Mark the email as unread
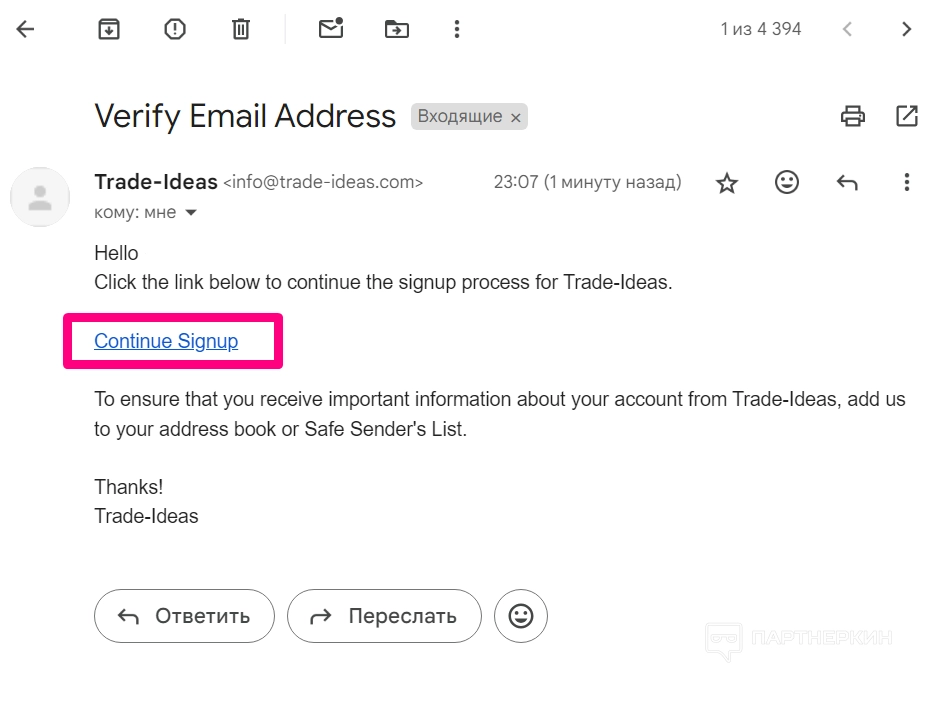943x714 pixels. (x=331, y=29)
